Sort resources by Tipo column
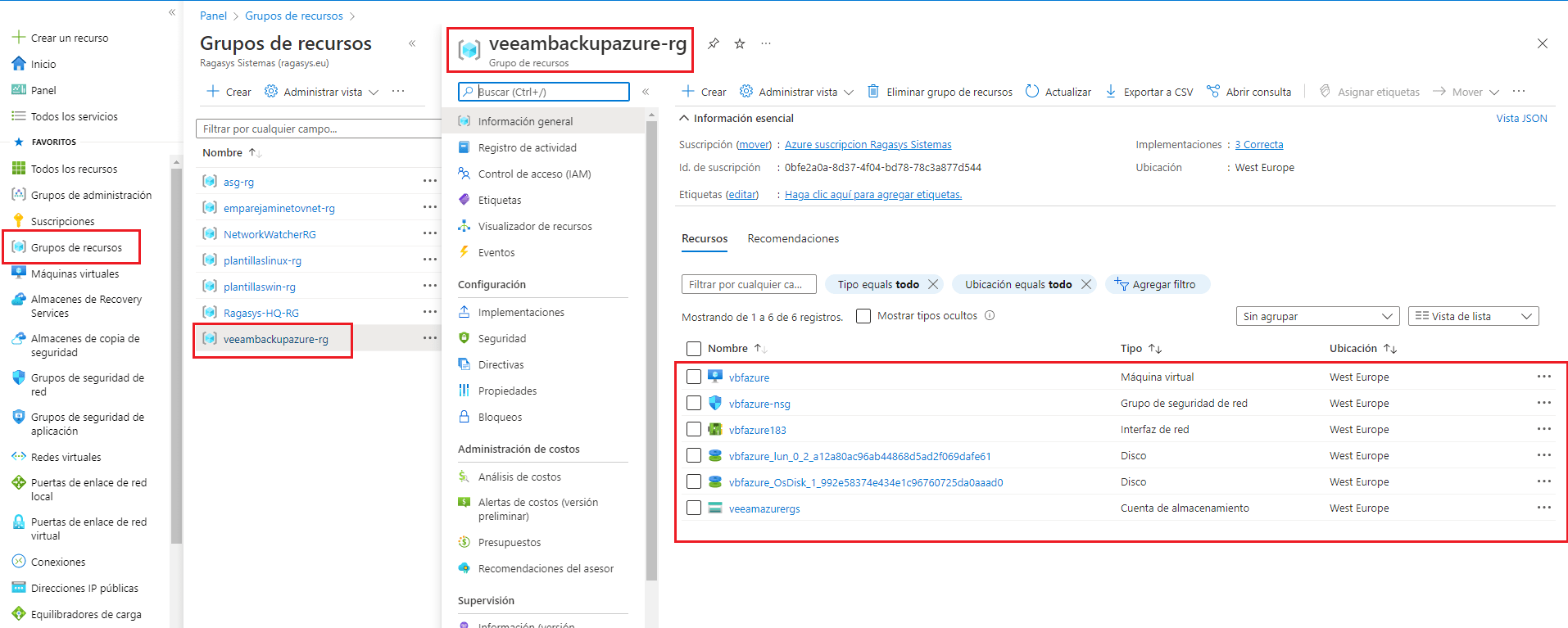Screen dimensions: 1568x628 tap(1141, 348)
